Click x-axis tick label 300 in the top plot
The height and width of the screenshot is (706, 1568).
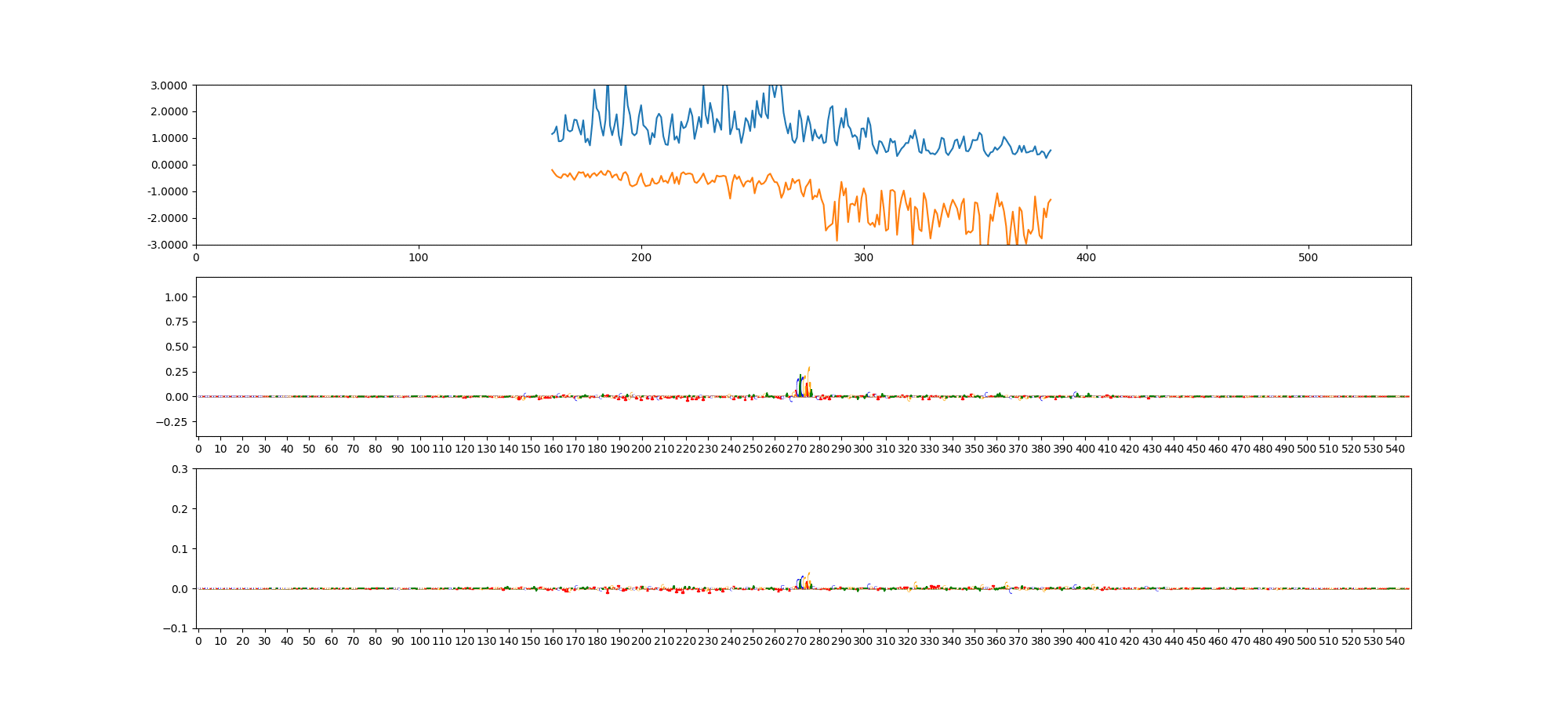coord(863,257)
